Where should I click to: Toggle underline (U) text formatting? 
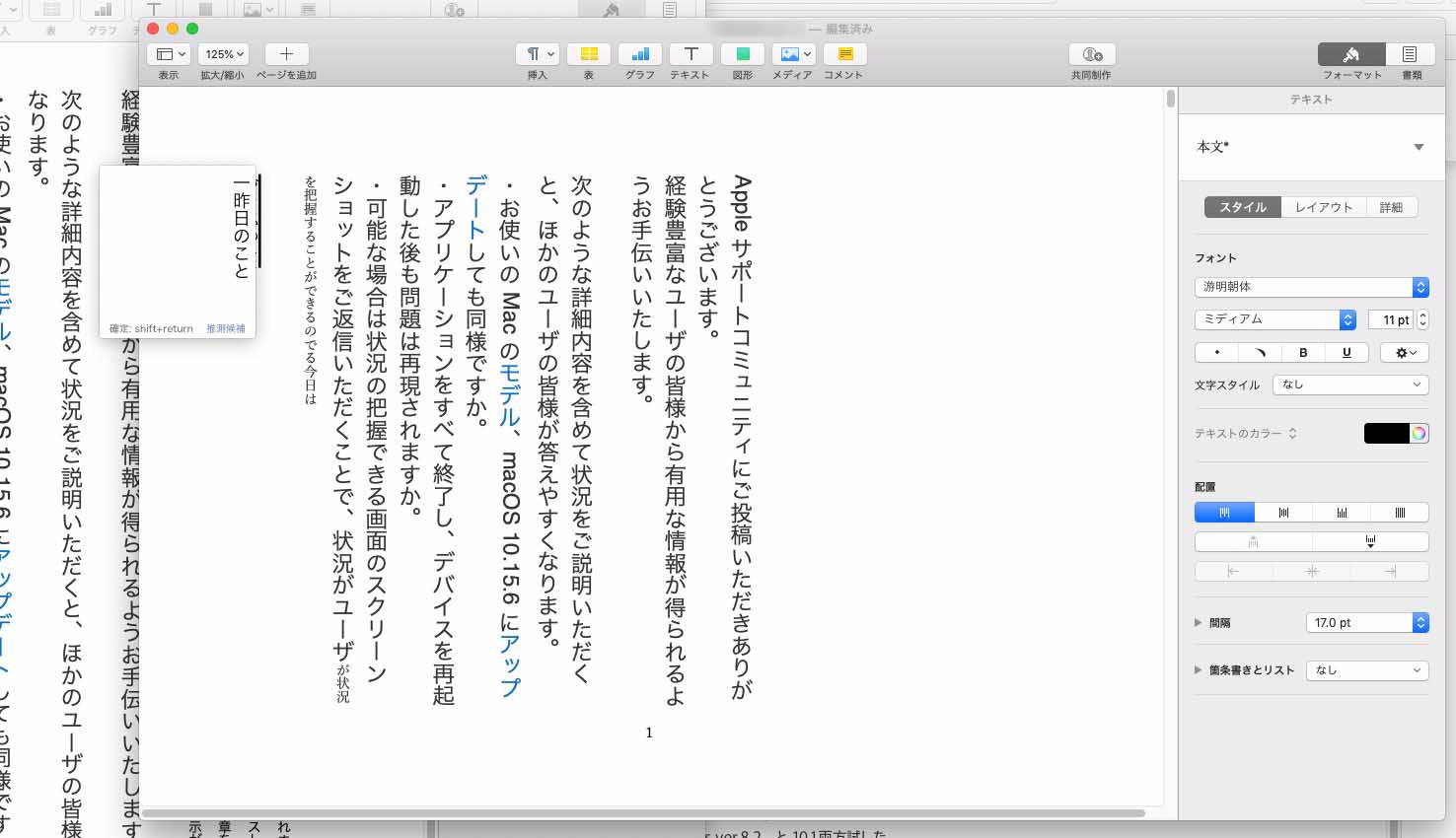[x=1347, y=352]
